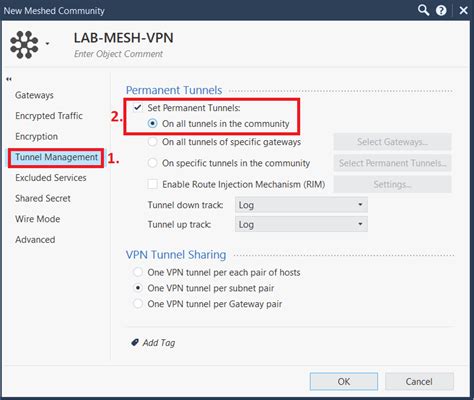Open help via question mark icon

441,11
